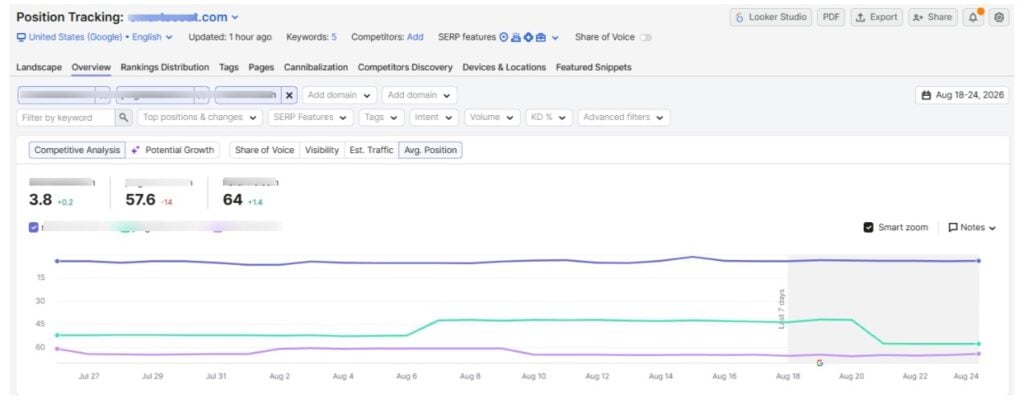The height and width of the screenshot is (417, 1024).
Task: Click the Export button
Action: click(876, 18)
